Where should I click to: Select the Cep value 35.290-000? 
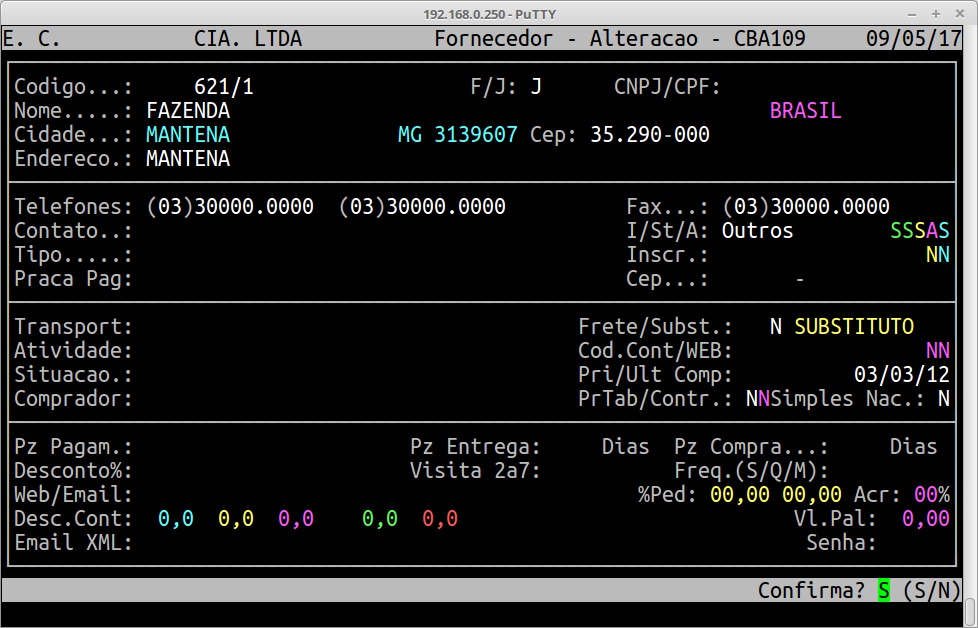[x=650, y=135]
